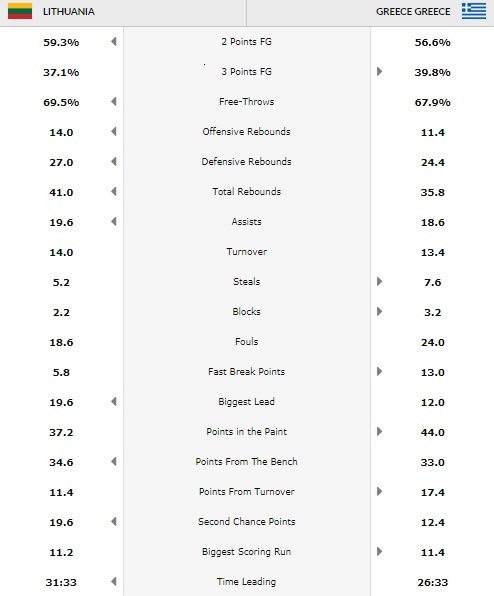Click Lithuania's 59.3% two-point value
The height and width of the screenshot is (596, 494).
click(x=61, y=42)
